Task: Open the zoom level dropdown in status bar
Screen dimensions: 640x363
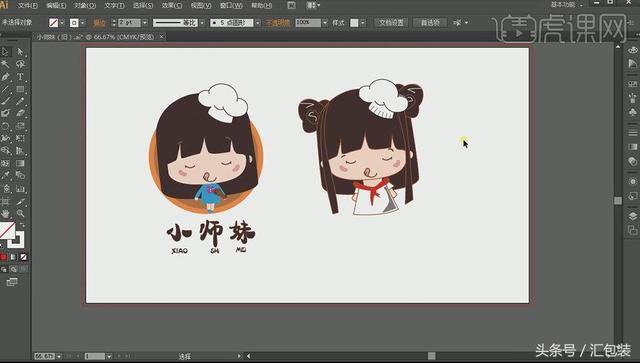Action: (x=59, y=356)
